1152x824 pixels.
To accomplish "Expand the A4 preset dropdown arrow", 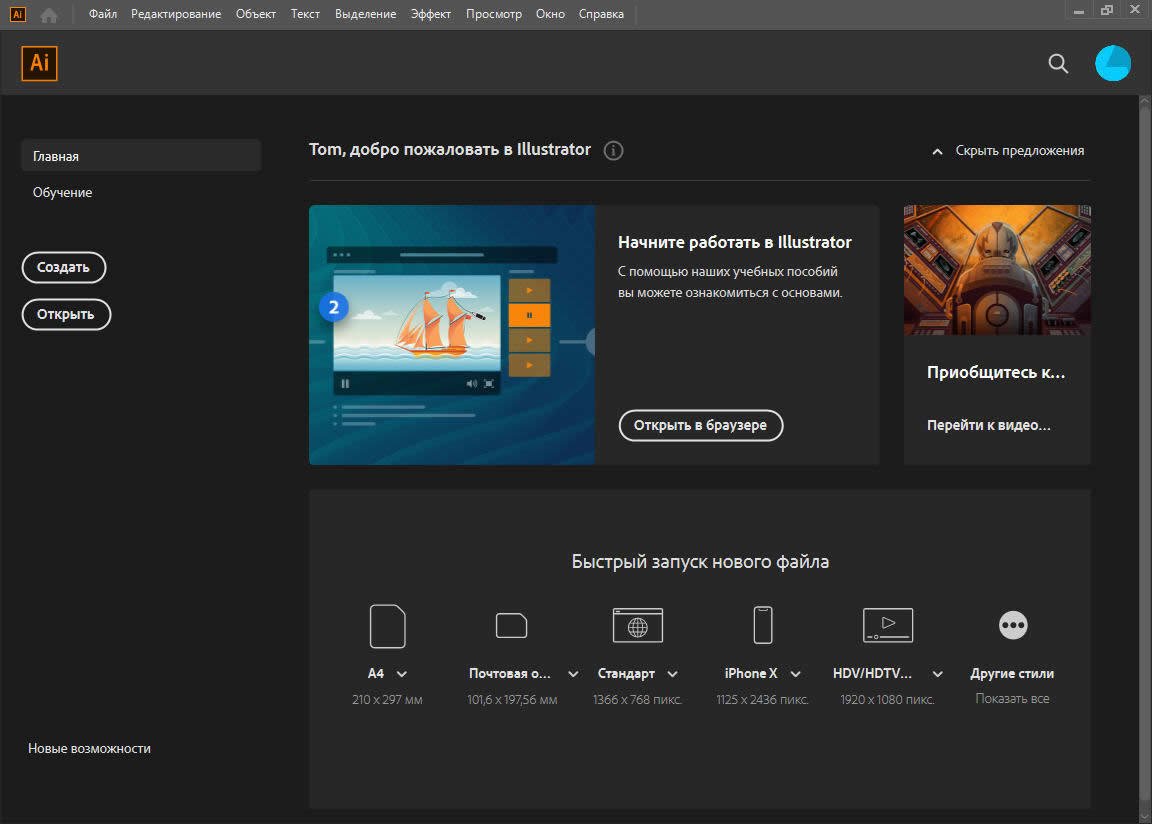I will [402, 674].
